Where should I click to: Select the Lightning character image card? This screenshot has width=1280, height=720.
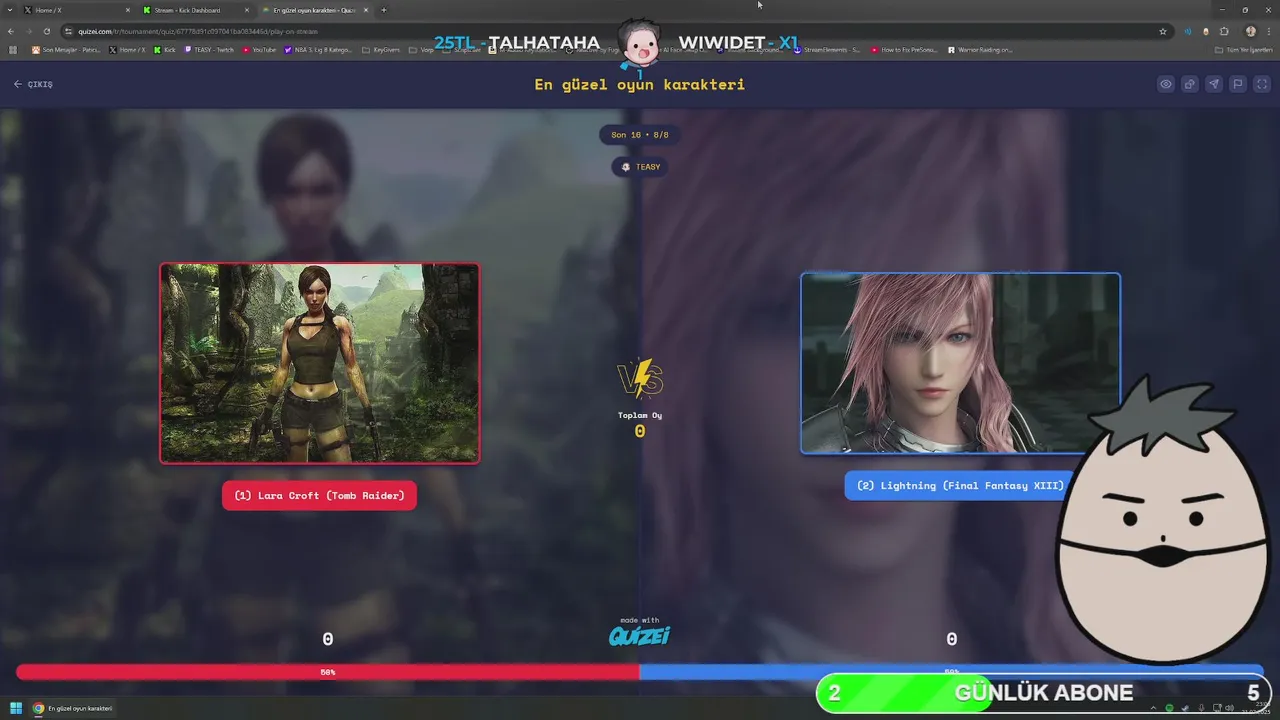(x=960, y=363)
